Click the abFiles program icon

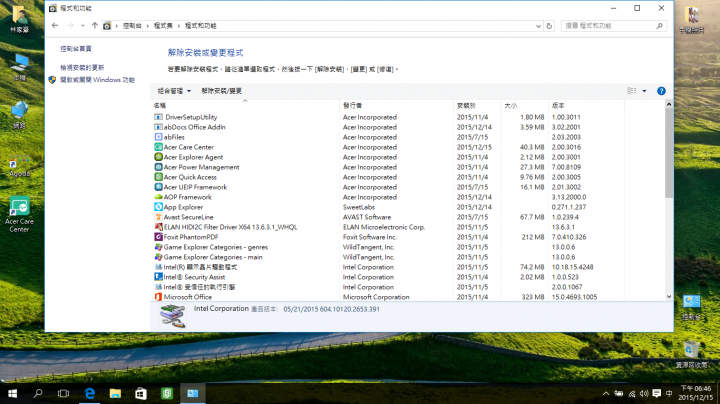(x=158, y=137)
